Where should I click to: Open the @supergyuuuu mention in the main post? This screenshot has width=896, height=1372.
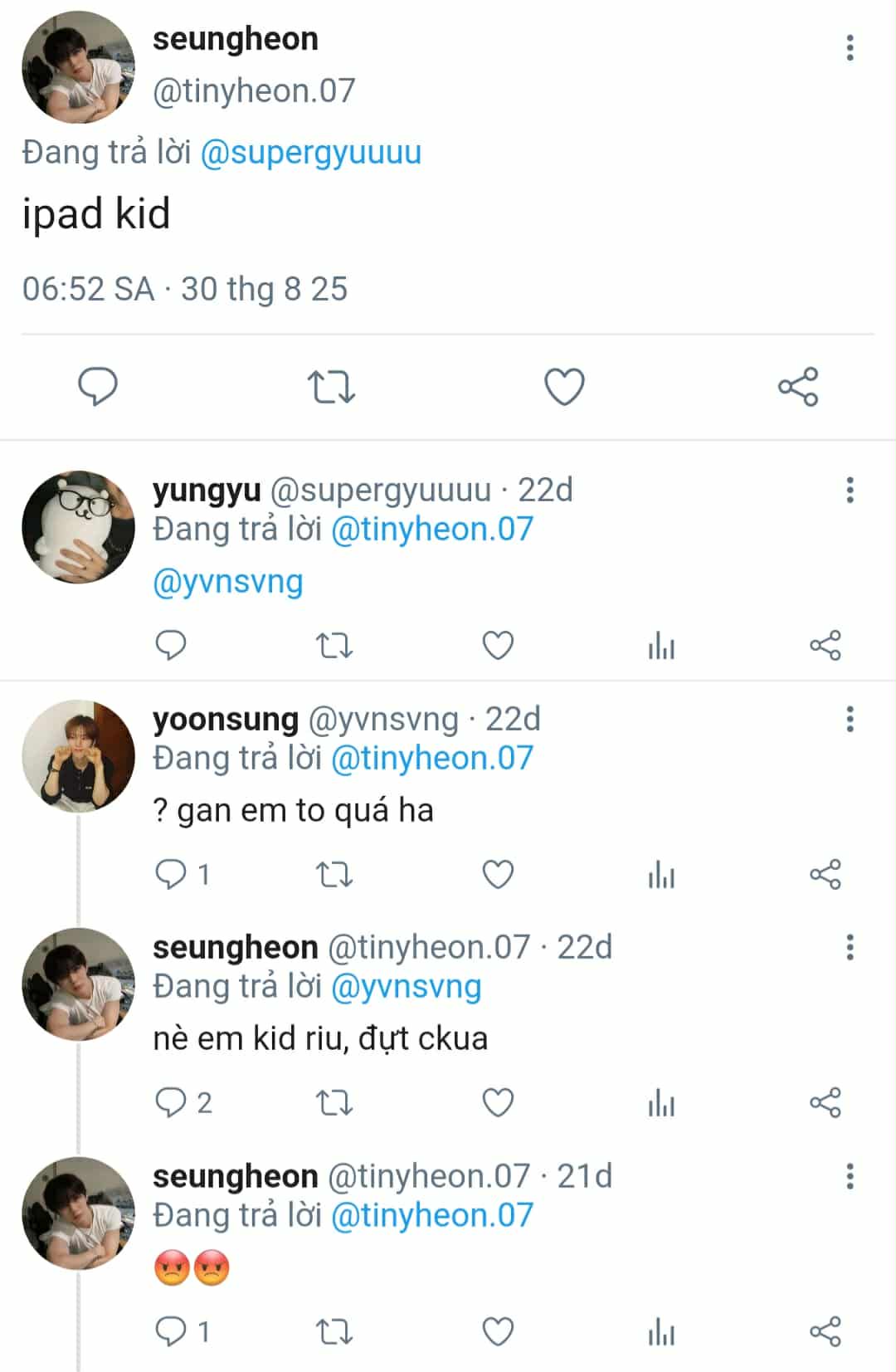click(x=311, y=153)
